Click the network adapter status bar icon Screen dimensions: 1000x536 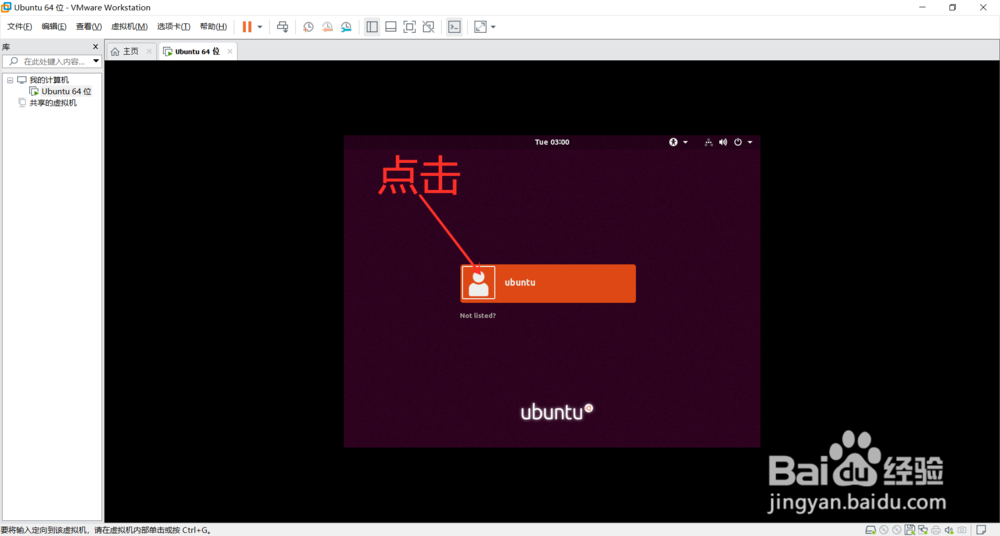point(923,530)
